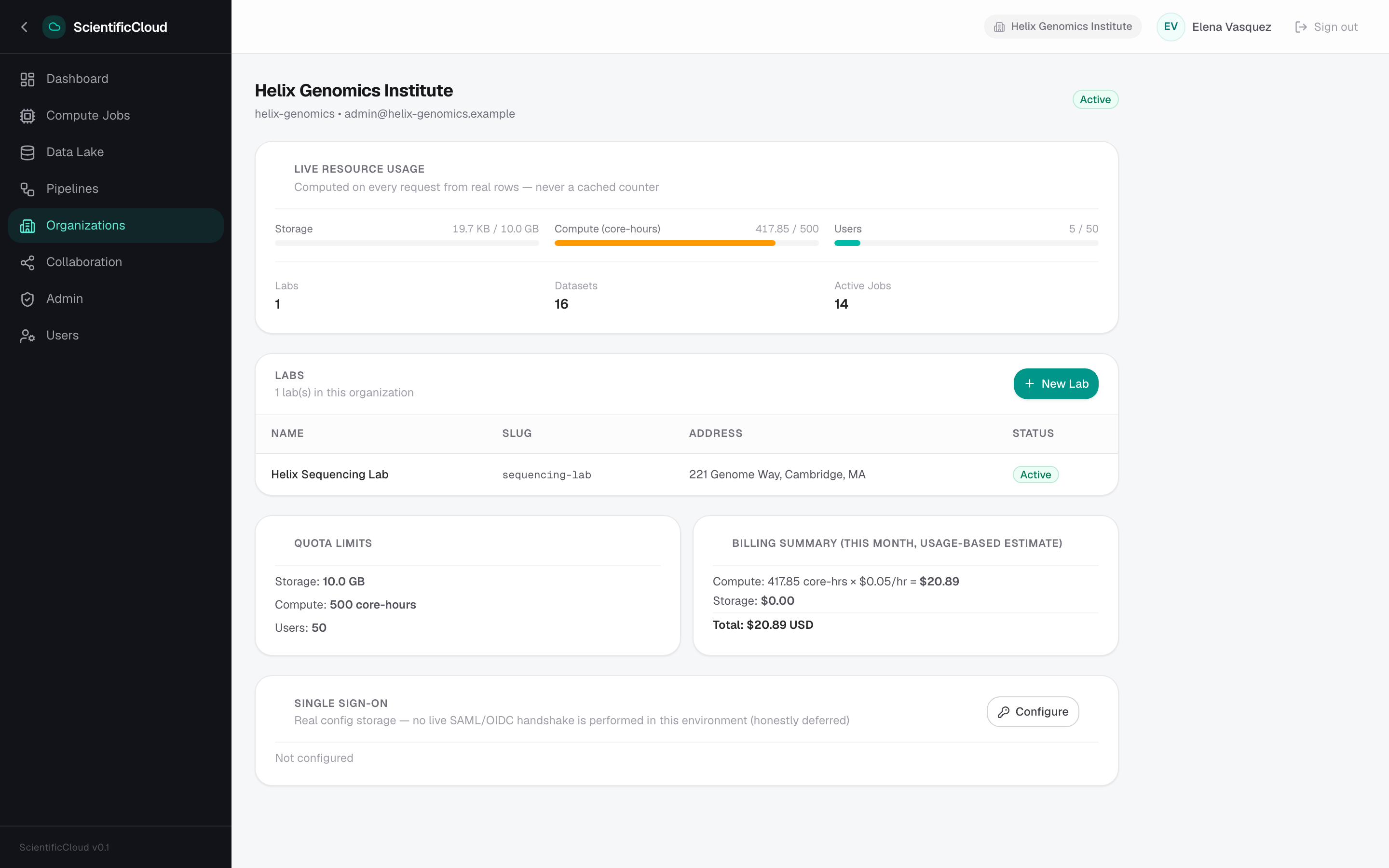Click the sequencing-lab slug cell
Viewport: 1389px width, 868px height.
click(546, 475)
